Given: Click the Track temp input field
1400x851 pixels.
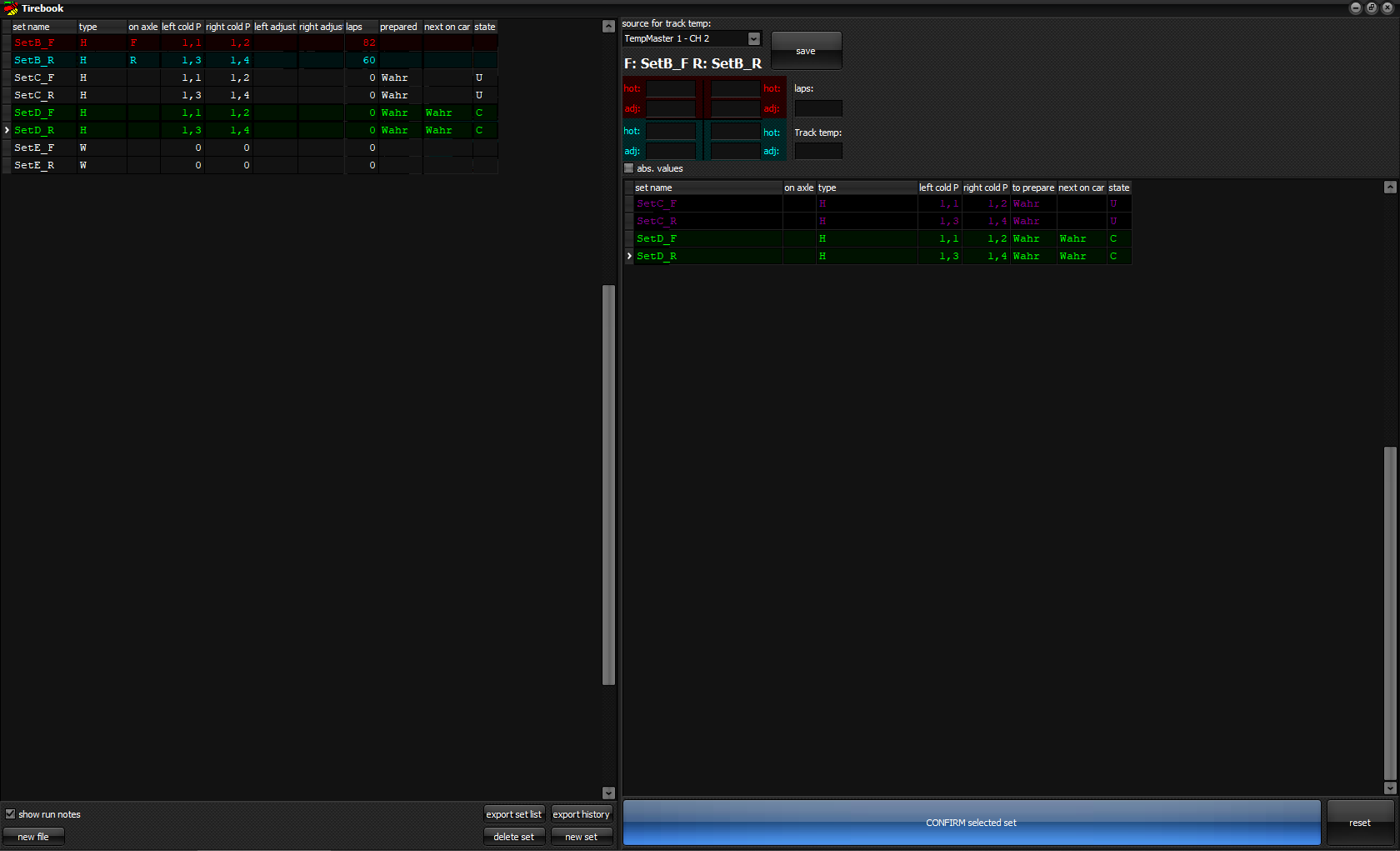Looking at the screenshot, I should (817, 151).
